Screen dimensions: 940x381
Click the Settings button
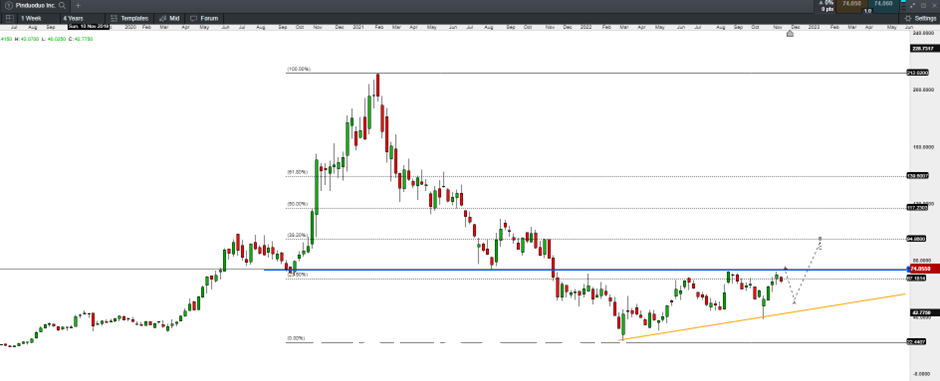tap(920, 19)
